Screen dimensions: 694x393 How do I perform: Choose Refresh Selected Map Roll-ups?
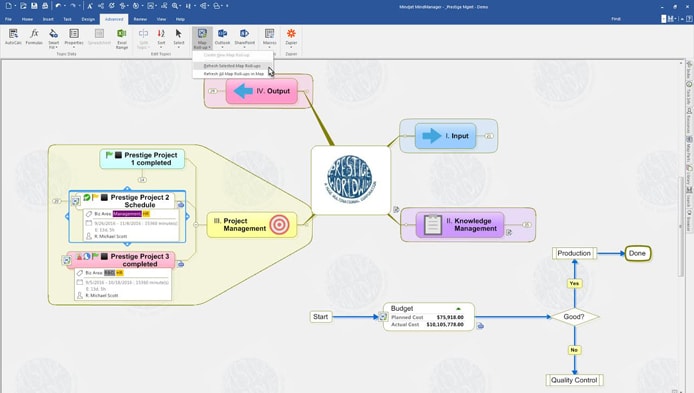coord(233,66)
